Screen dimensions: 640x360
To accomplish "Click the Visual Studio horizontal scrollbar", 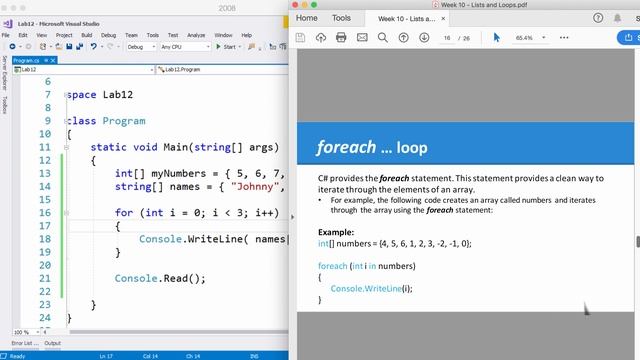I will tap(179, 332).
